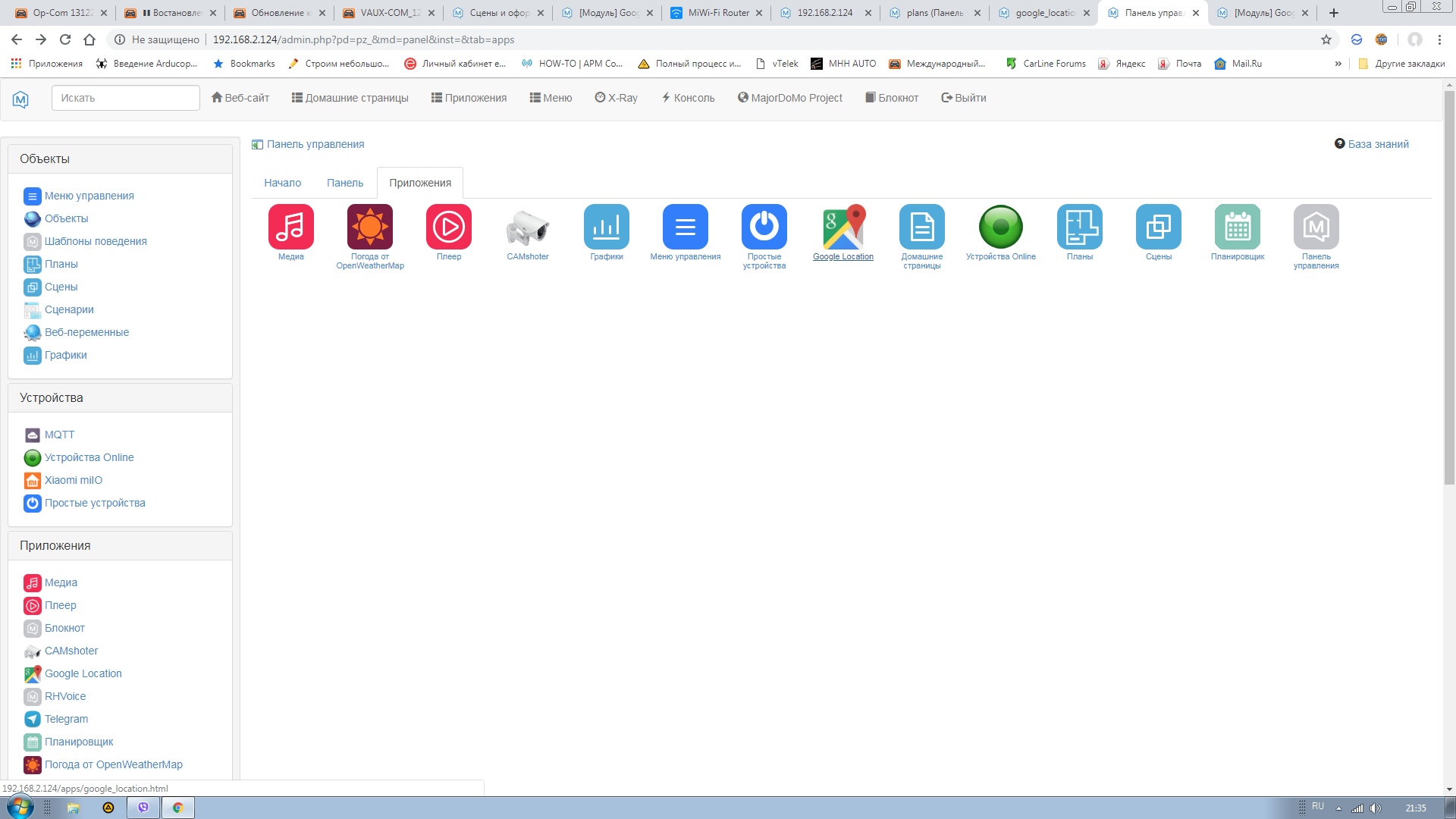Open the Домашние страницы navbar menu
This screenshot has height=819, width=1456.
coord(350,98)
